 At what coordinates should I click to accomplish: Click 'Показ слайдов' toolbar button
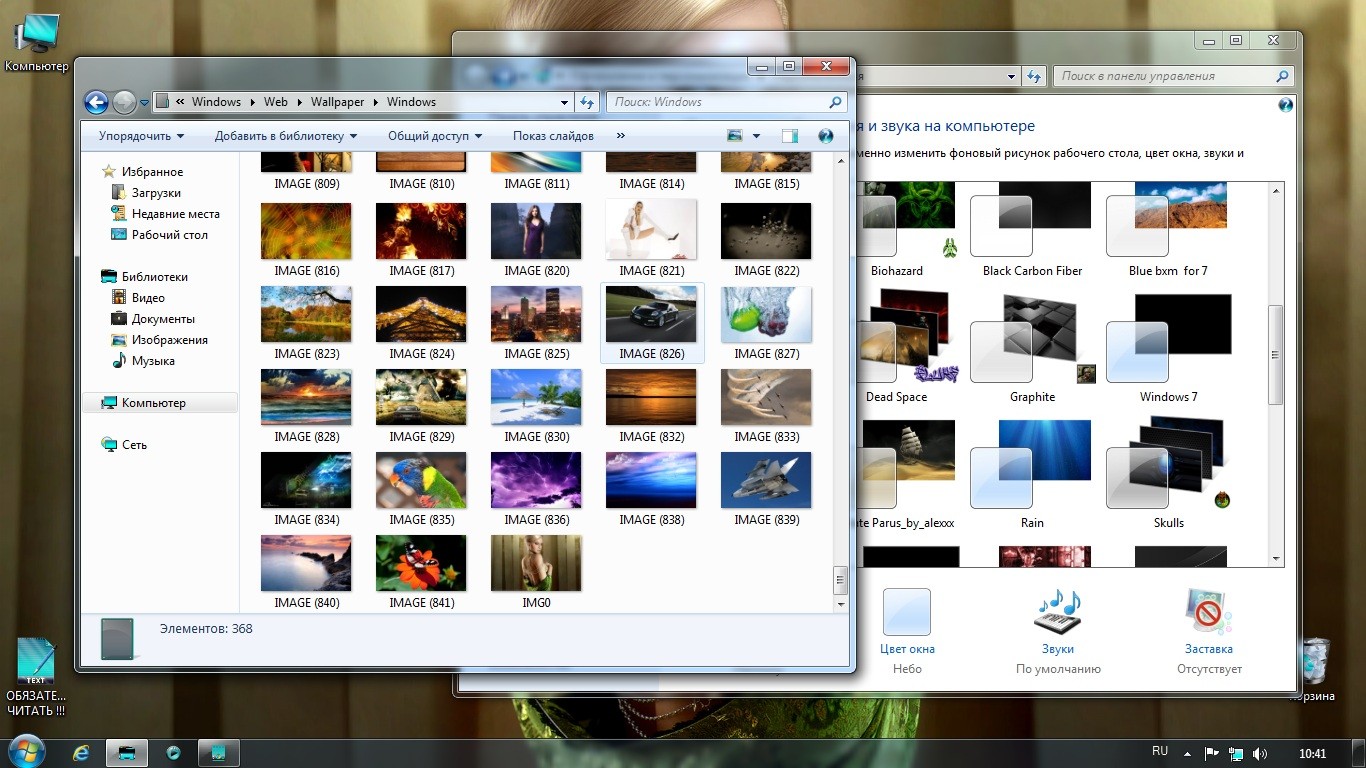tap(553, 136)
